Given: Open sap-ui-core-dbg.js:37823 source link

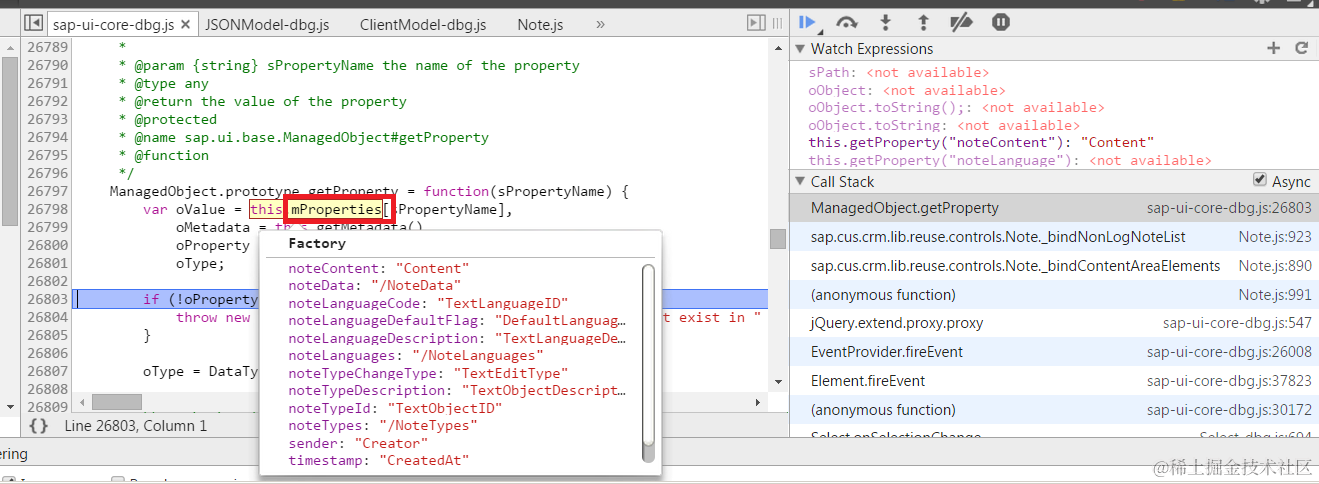Looking at the screenshot, I should [1229, 381].
